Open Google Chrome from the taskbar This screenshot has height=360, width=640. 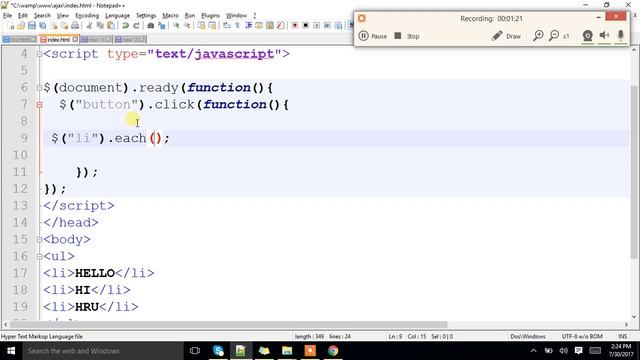tap(333, 351)
